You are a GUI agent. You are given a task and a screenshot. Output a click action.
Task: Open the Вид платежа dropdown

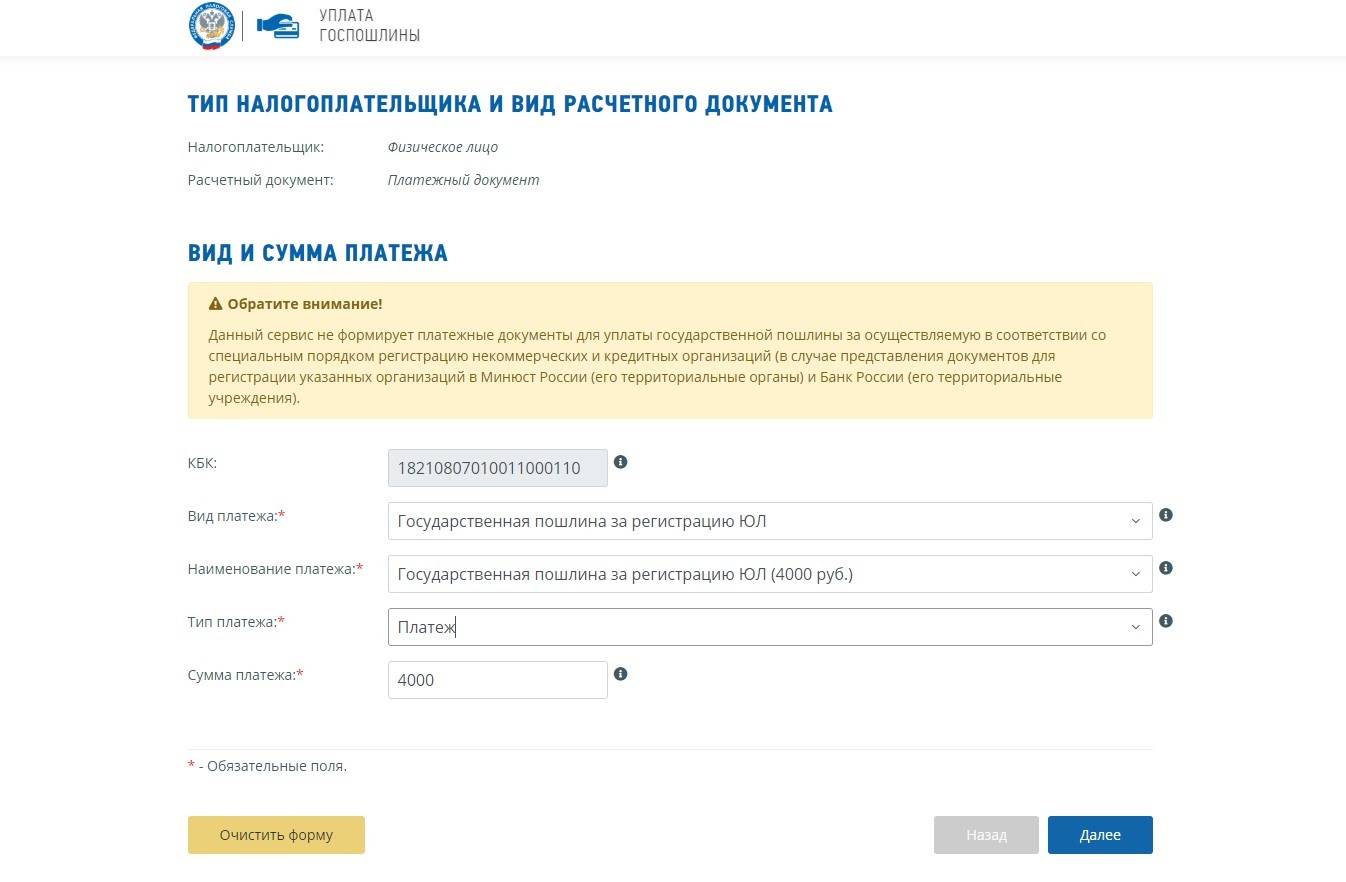(769, 521)
